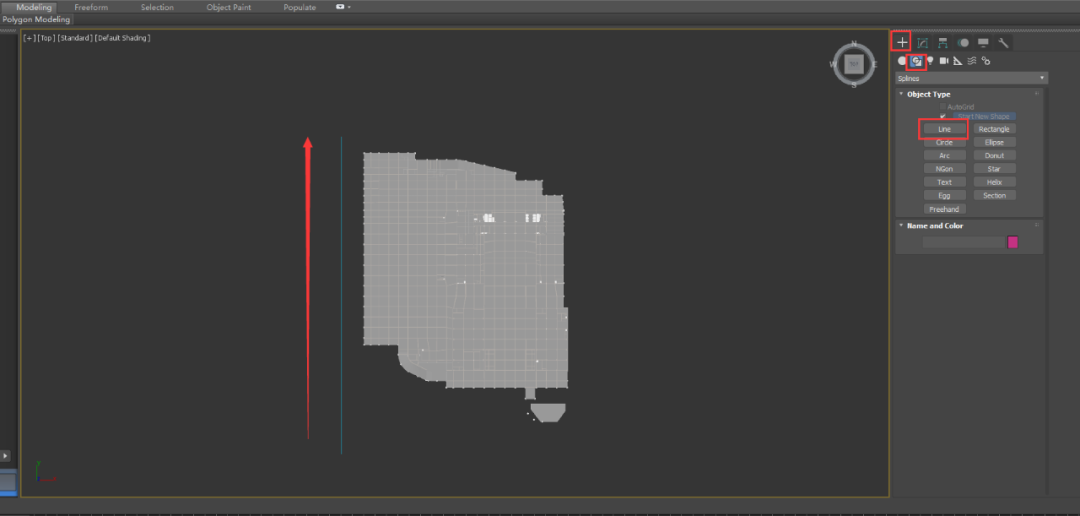
Task: Switch to the Freeform ribbon tab
Action: (91, 7)
